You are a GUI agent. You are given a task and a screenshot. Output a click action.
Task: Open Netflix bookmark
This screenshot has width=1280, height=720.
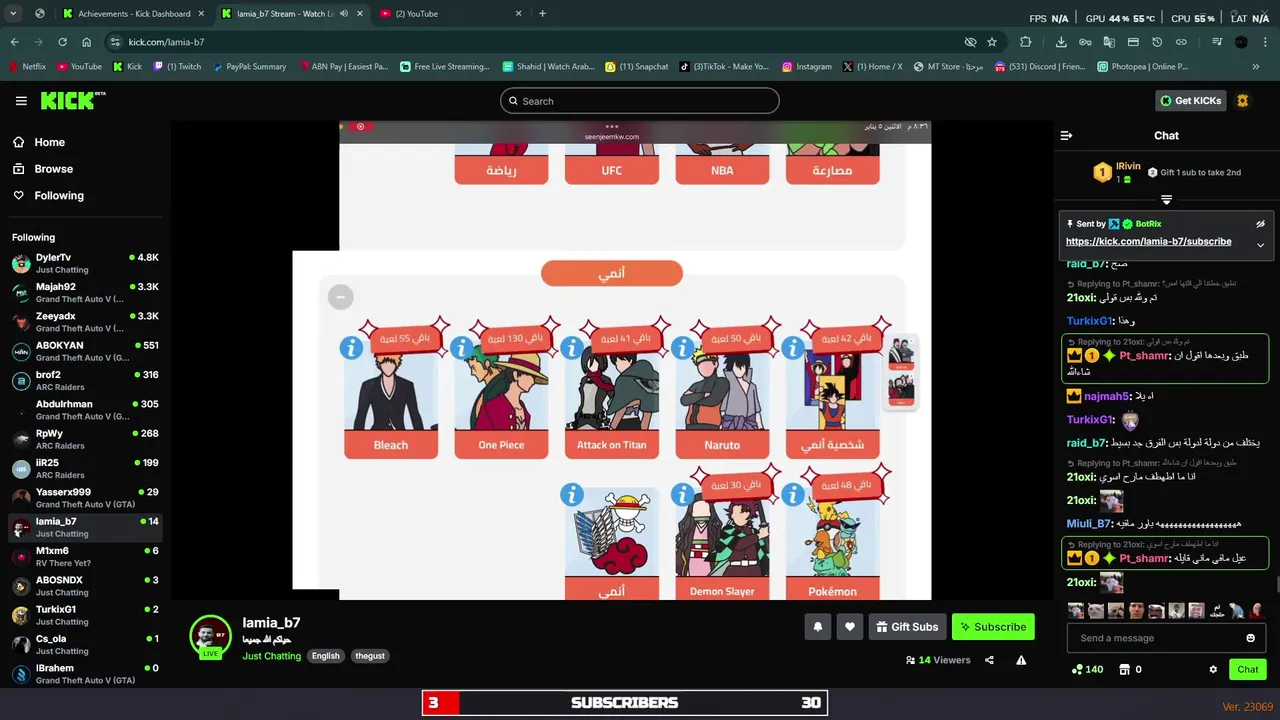[x=27, y=67]
